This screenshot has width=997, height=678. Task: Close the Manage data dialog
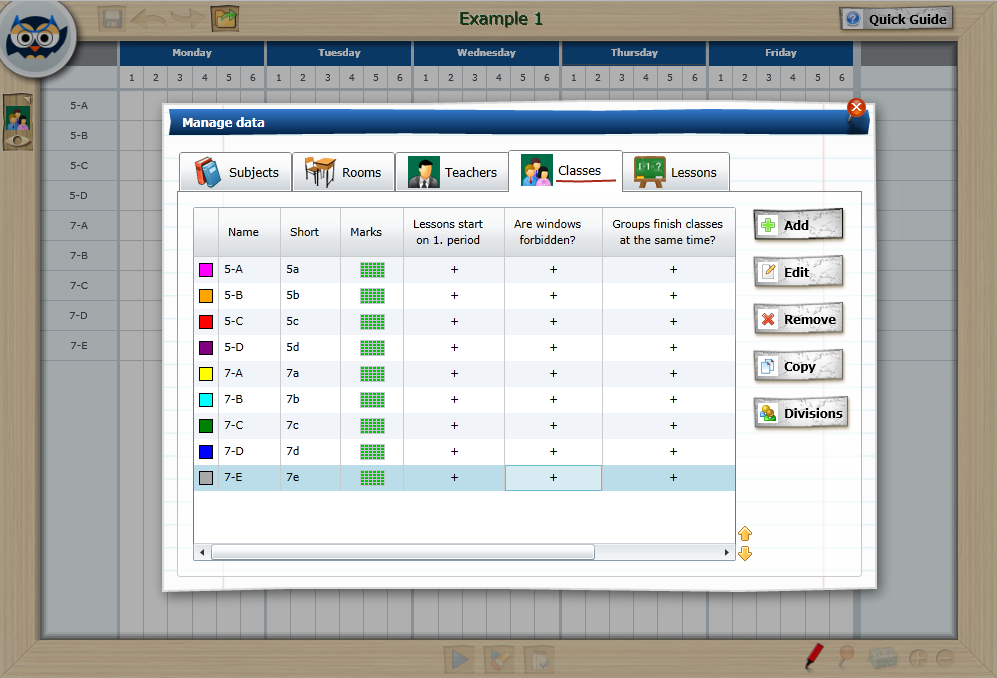pos(856,107)
